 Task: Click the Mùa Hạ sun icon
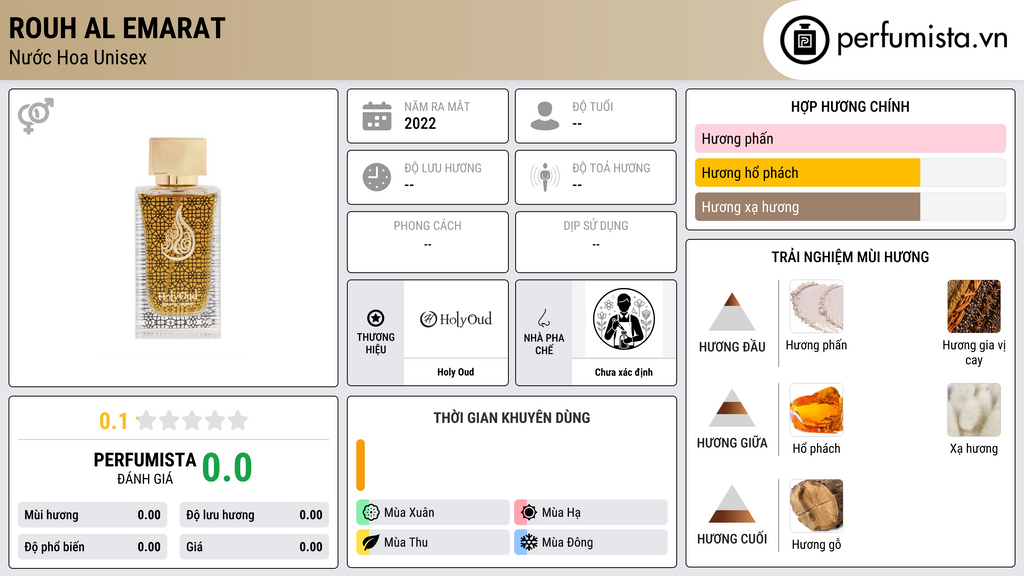click(x=529, y=513)
